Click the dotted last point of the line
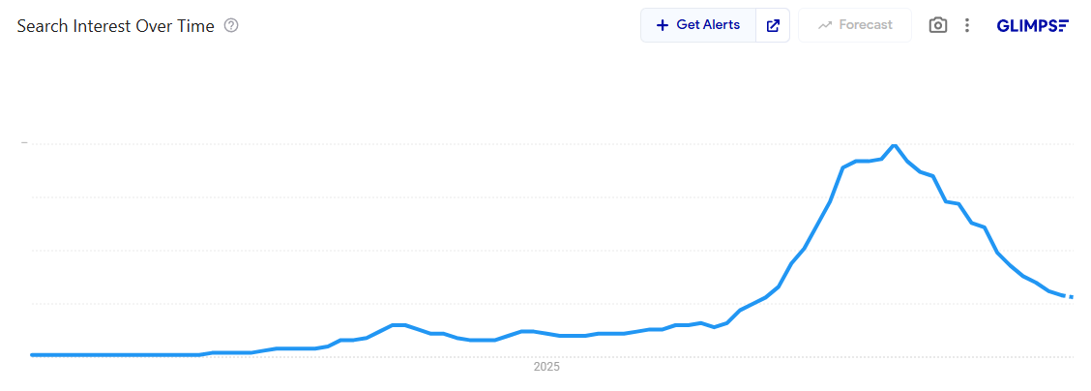Viewport: 1091px width, 391px height. pos(1071,297)
